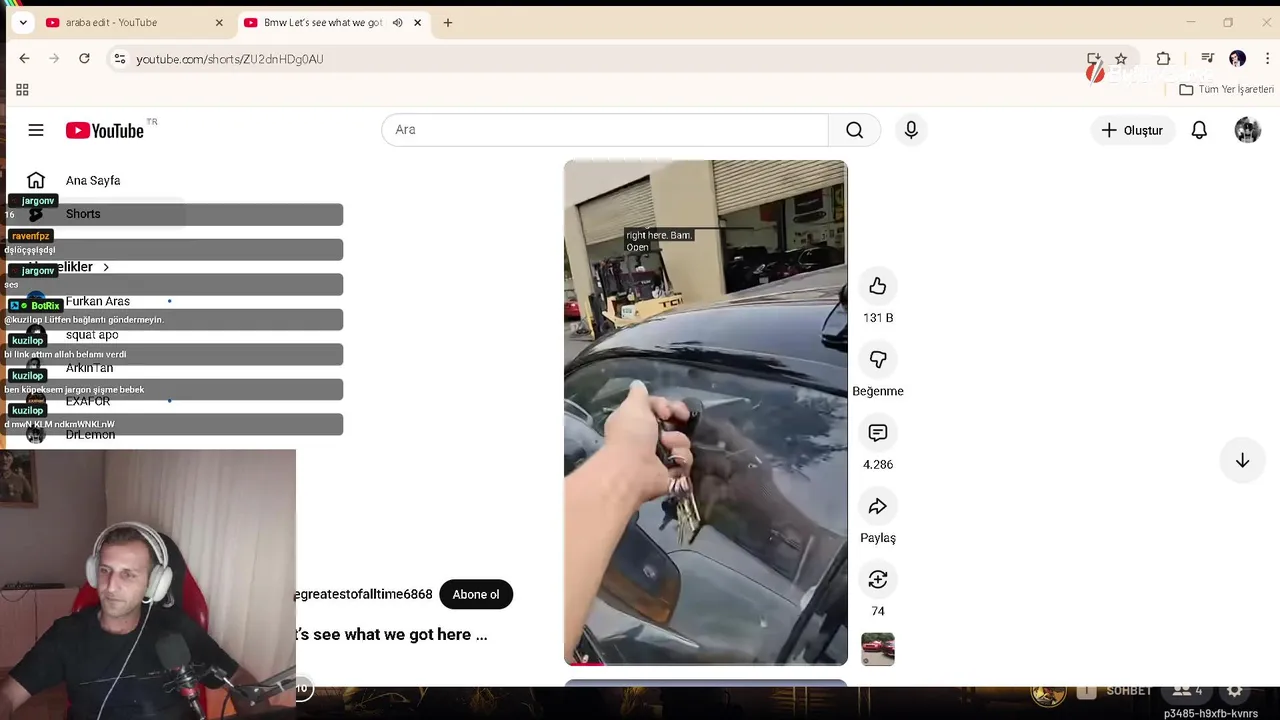Screen dimensions: 1280x720
Task: Subscribe with the Abone ol button
Action: click(476, 594)
